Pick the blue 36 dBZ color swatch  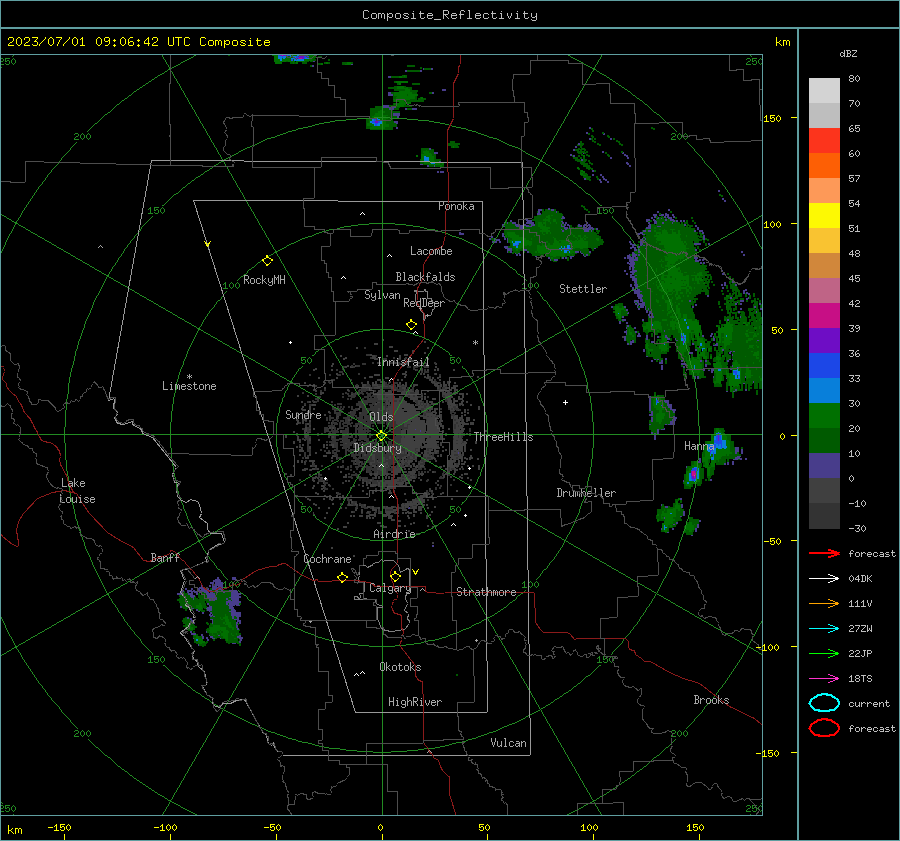point(824,365)
